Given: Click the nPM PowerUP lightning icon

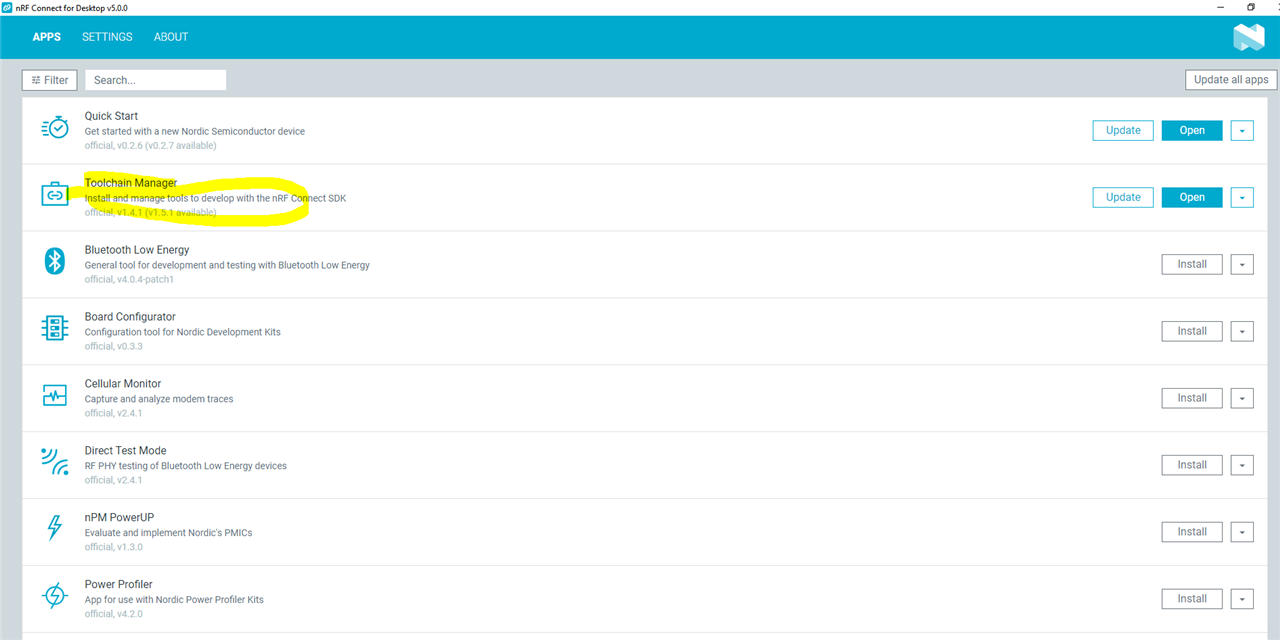Looking at the screenshot, I should click(x=54, y=528).
